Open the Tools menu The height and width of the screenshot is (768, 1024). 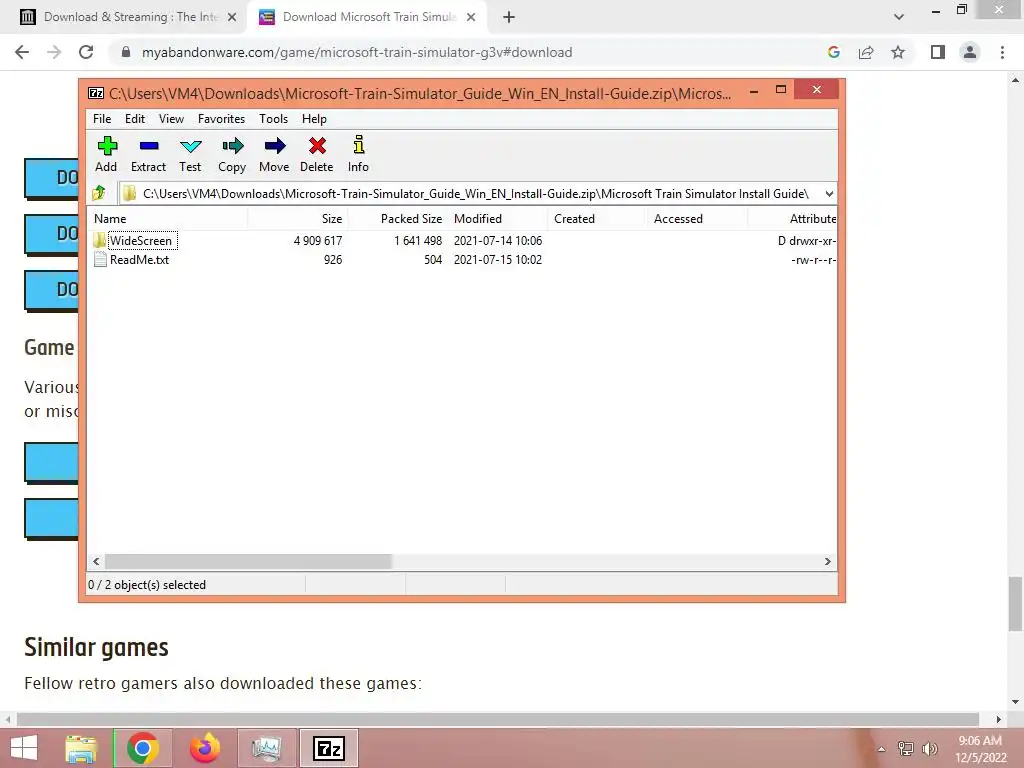click(x=273, y=119)
